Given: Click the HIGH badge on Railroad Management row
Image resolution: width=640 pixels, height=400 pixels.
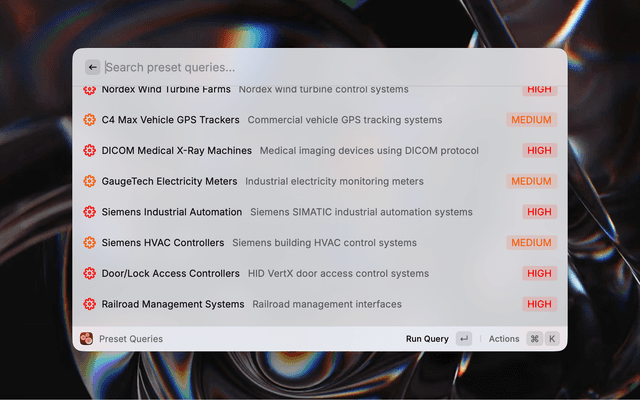Looking at the screenshot, I should coord(539,304).
